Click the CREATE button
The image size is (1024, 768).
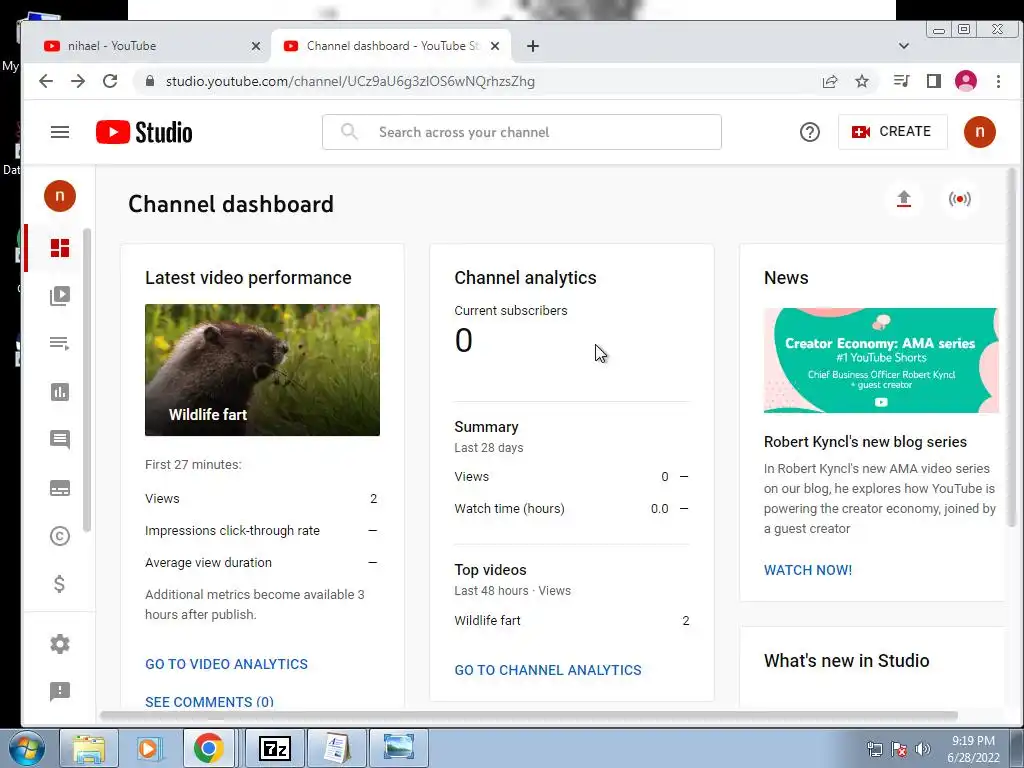892,132
